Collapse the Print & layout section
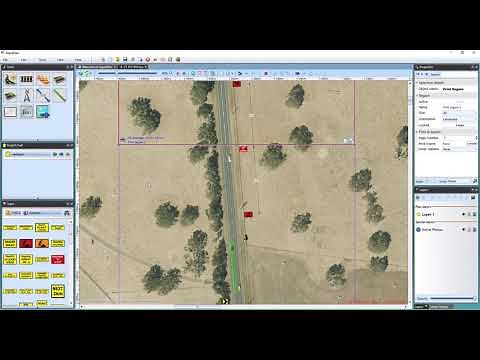 (x=417, y=132)
